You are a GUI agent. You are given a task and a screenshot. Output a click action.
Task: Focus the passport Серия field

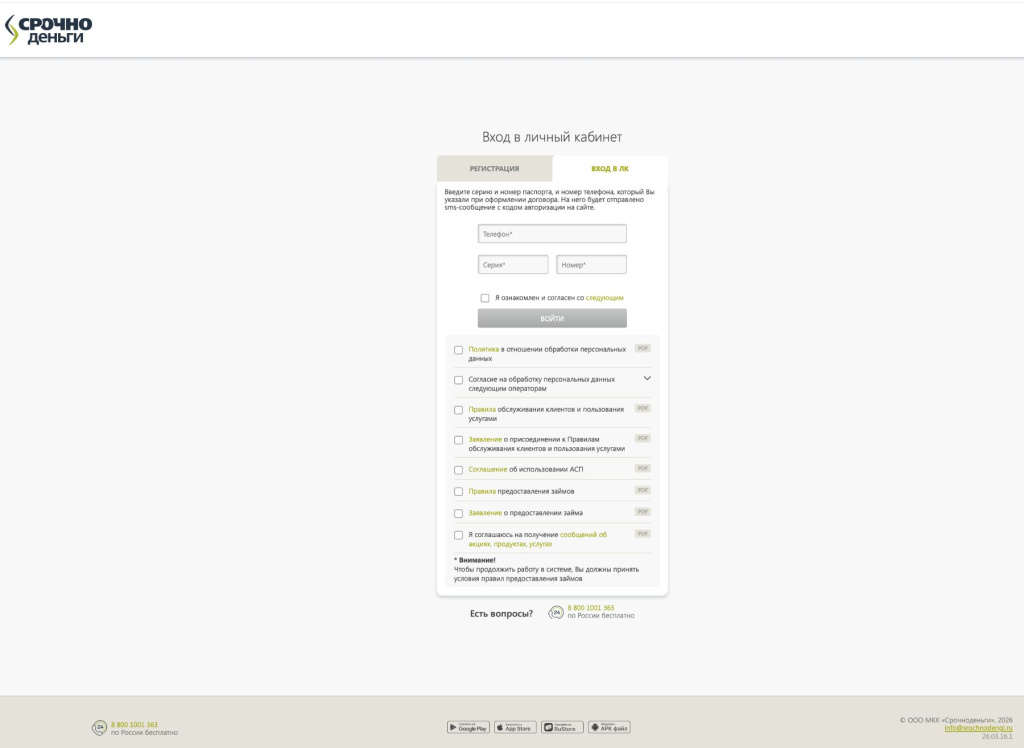513,265
